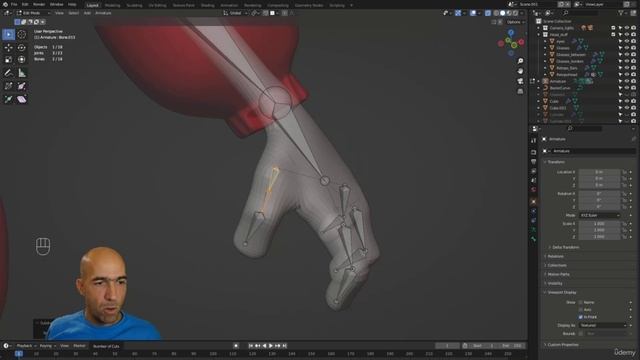Select the Rotate tool

[x=22, y=48]
